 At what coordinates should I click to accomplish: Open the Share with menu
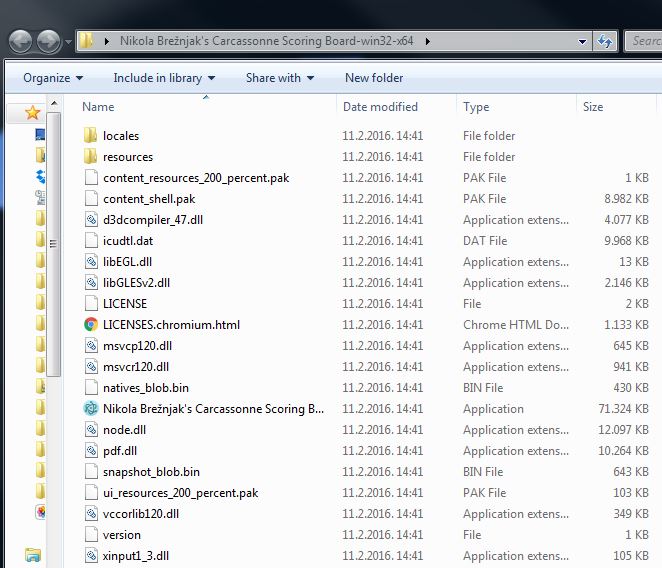click(x=280, y=78)
